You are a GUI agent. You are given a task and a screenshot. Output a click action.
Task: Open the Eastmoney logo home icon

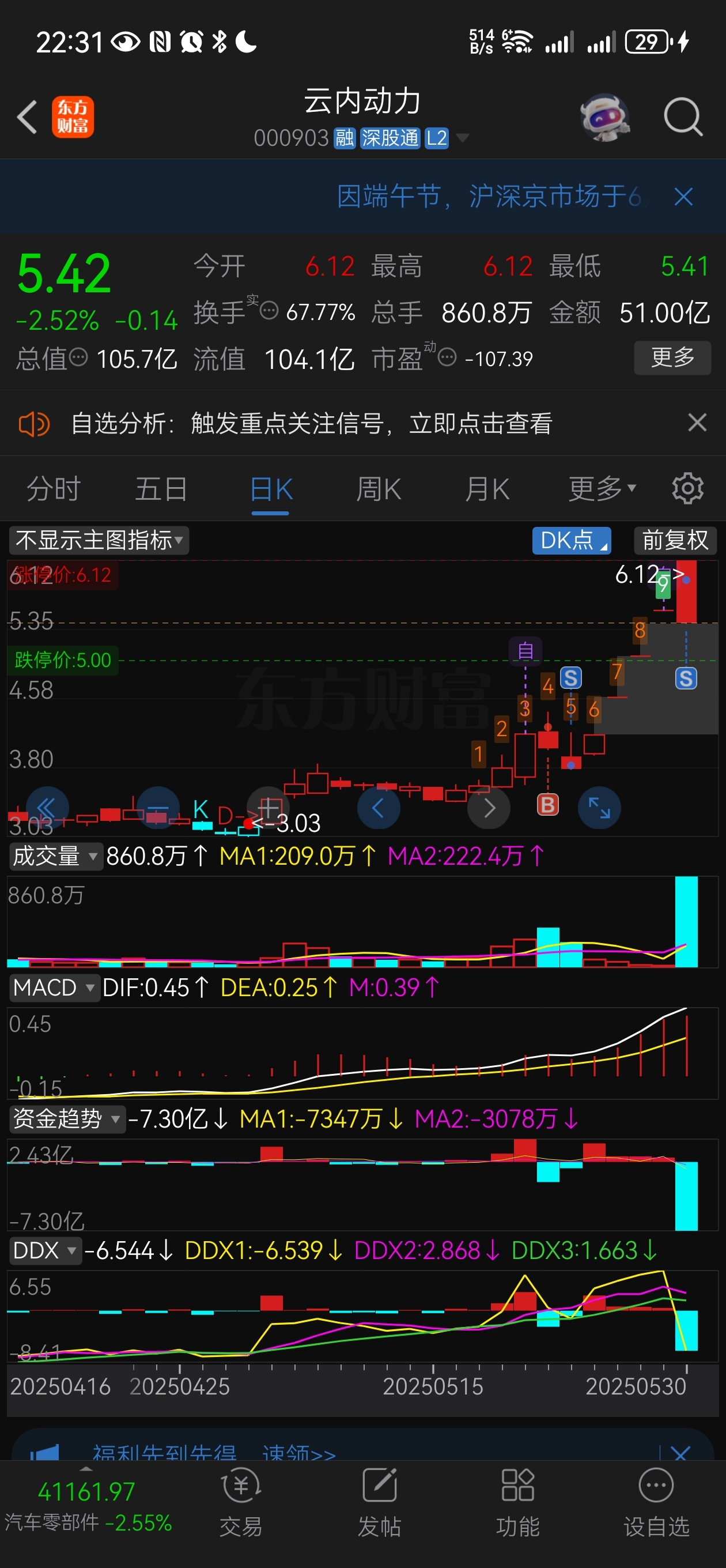point(73,117)
